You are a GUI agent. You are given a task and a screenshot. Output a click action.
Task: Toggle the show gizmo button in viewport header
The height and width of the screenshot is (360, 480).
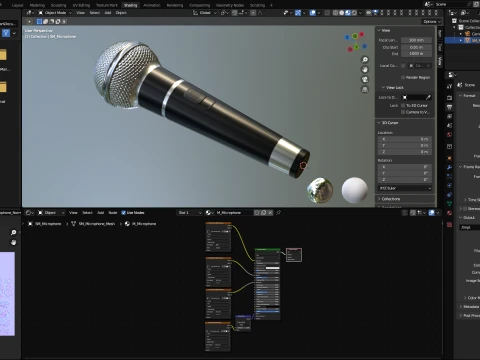click(298, 13)
